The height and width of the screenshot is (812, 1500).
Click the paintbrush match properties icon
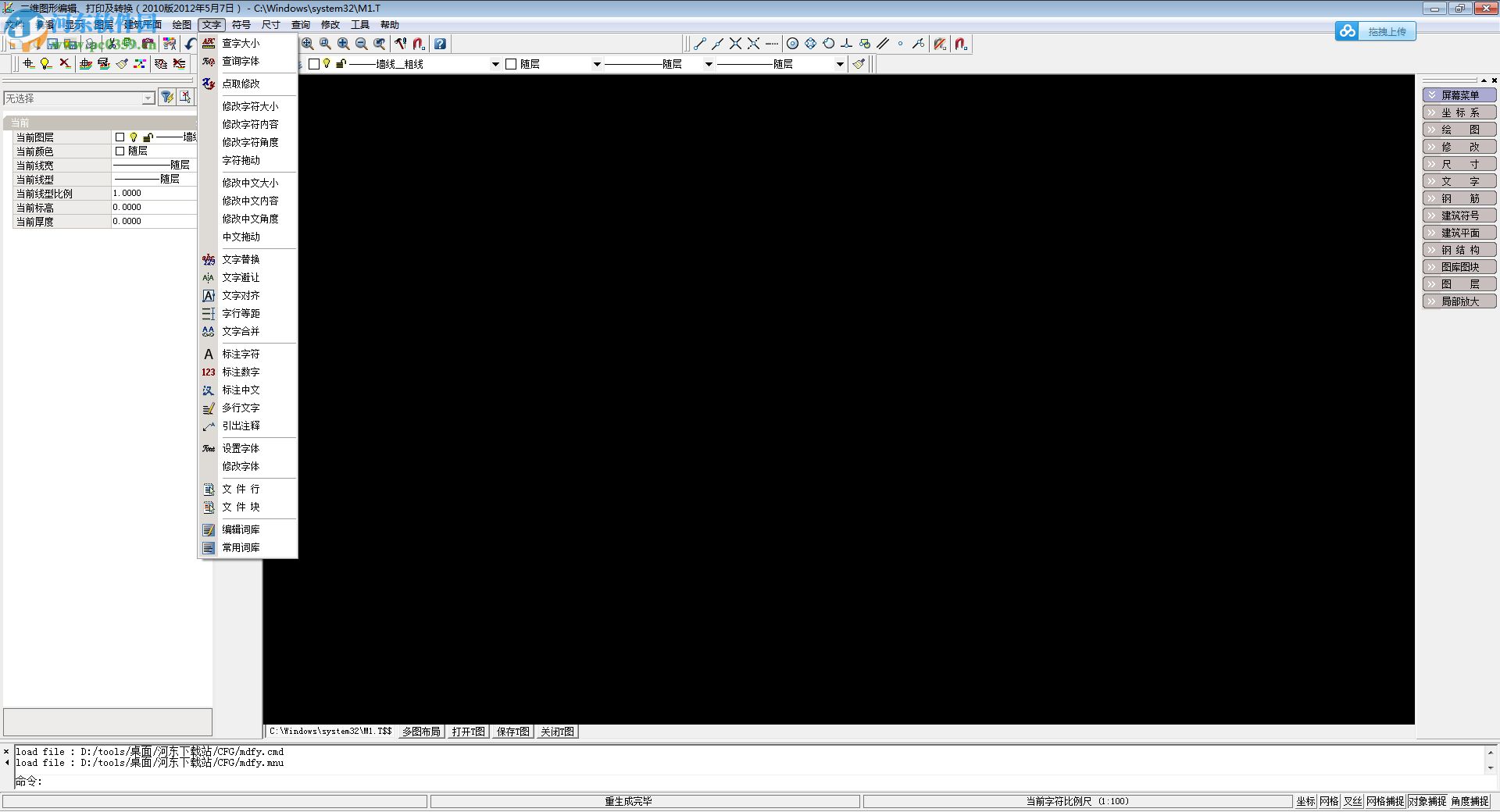pos(122,63)
